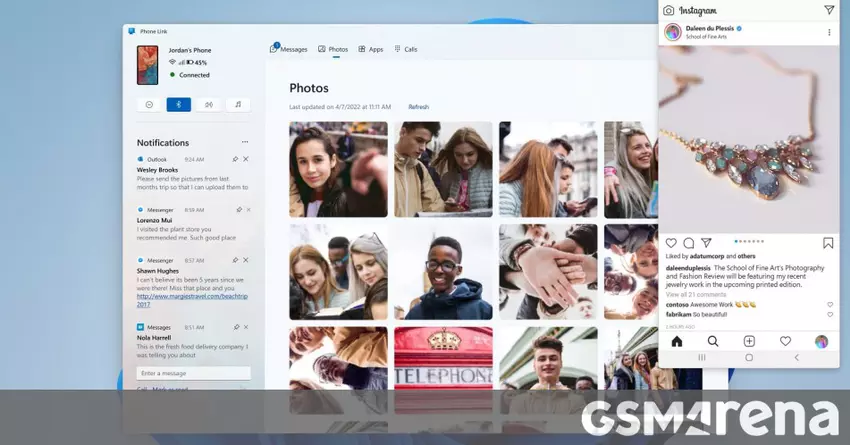Like the necklace post with heart icon
This screenshot has height=445, width=850.
click(671, 243)
